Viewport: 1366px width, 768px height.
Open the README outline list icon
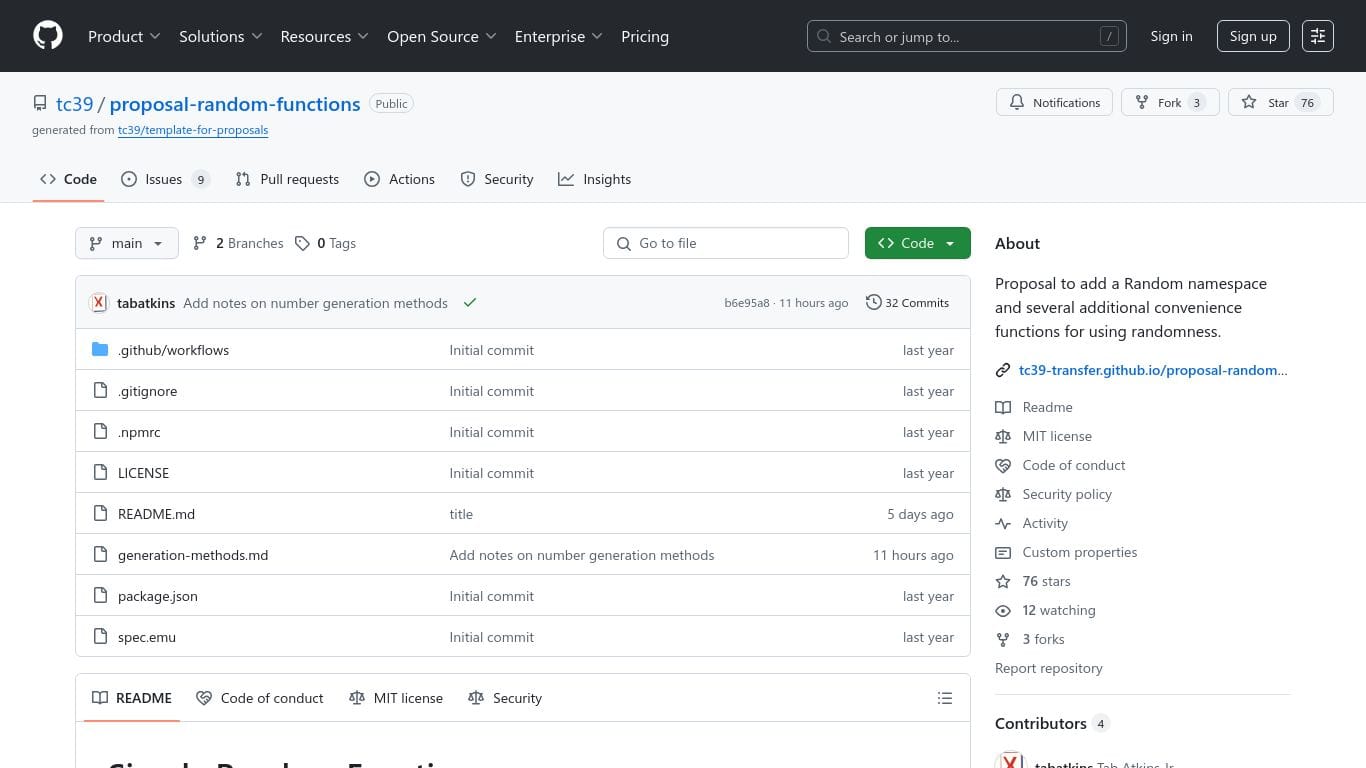[944, 698]
